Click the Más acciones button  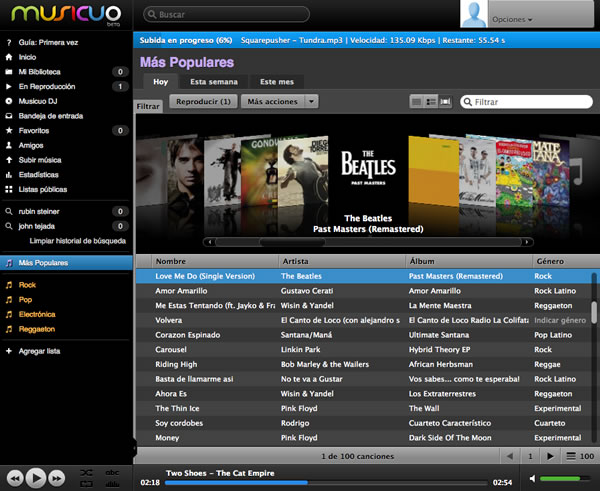[272, 101]
